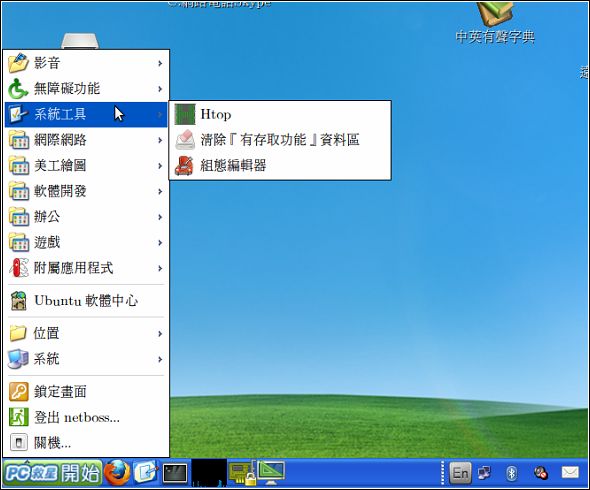Open the 辦公 category
Screen dimensions: 590x490
(x=86, y=216)
